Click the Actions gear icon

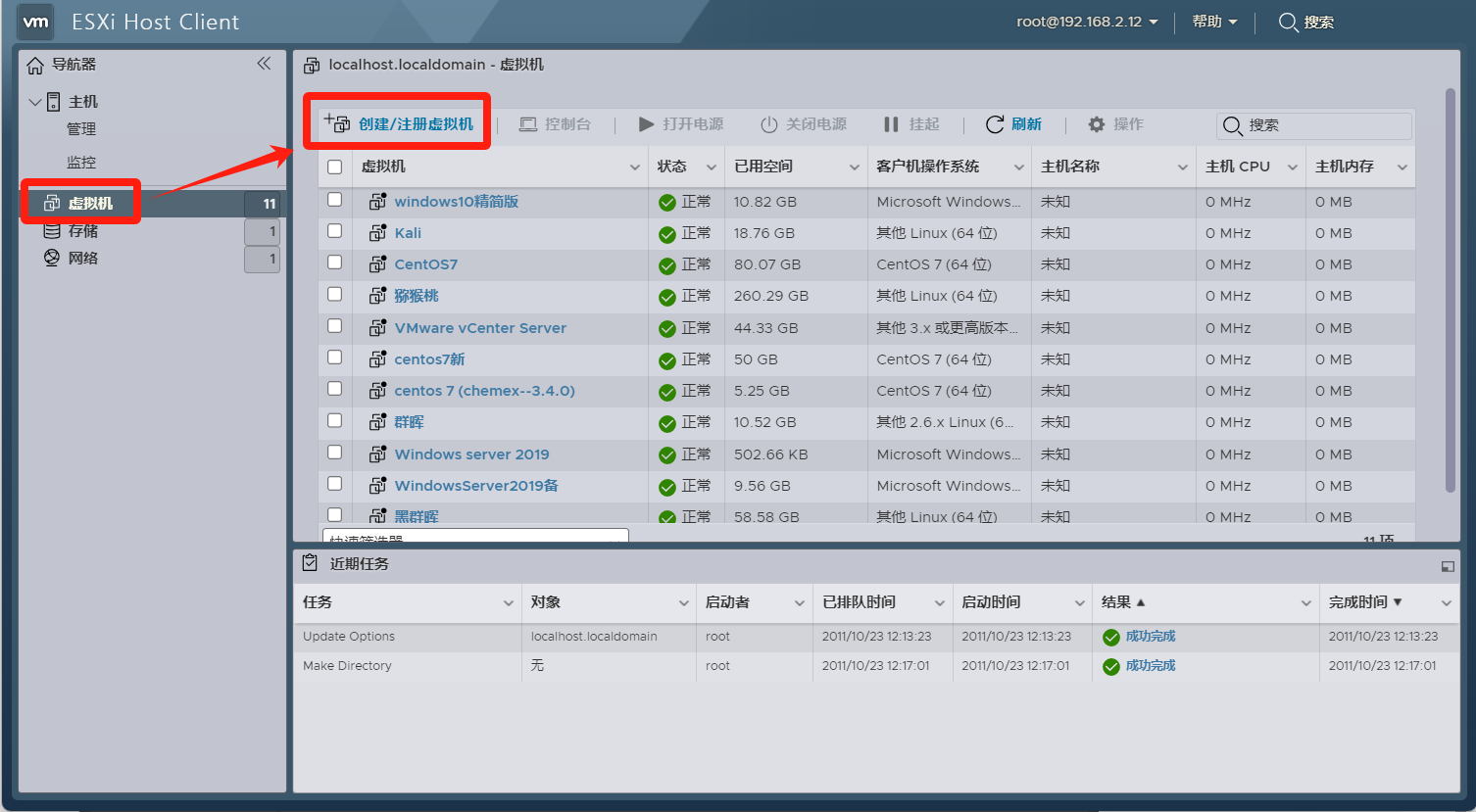[x=1097, y=124]
